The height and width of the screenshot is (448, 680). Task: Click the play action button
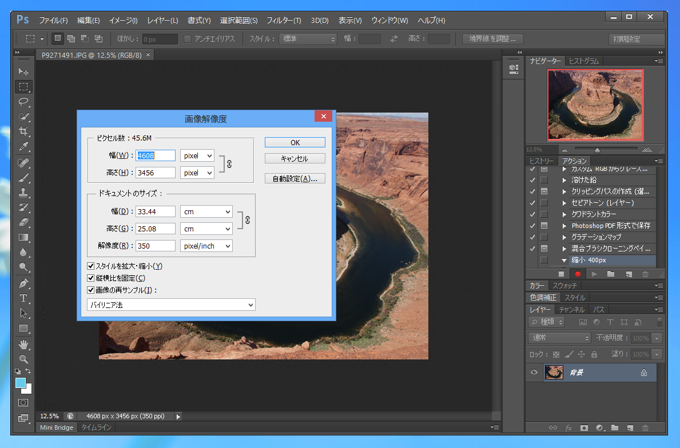(594, 274)
